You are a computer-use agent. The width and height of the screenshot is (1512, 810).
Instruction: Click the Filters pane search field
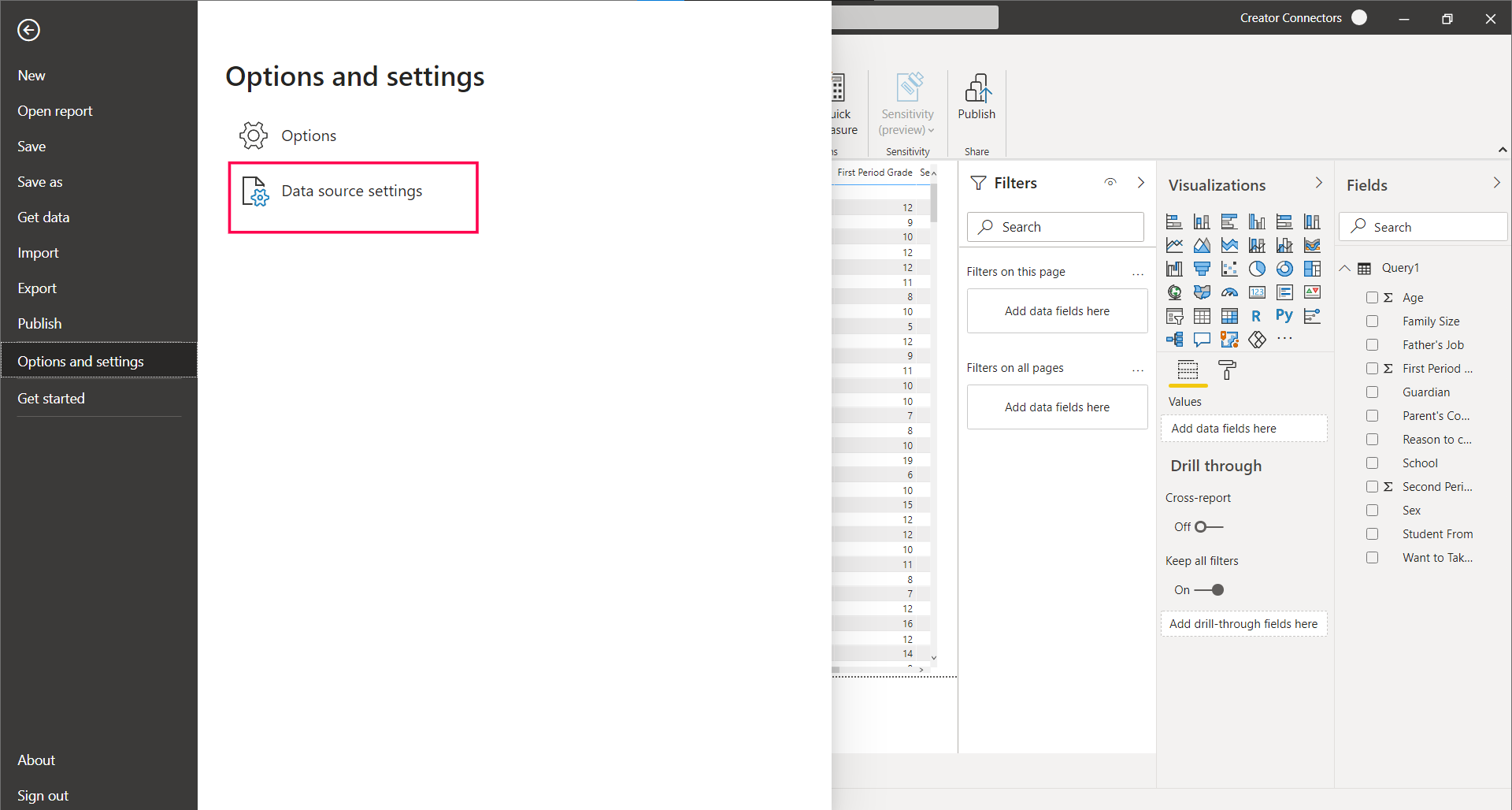point(1055,227)
